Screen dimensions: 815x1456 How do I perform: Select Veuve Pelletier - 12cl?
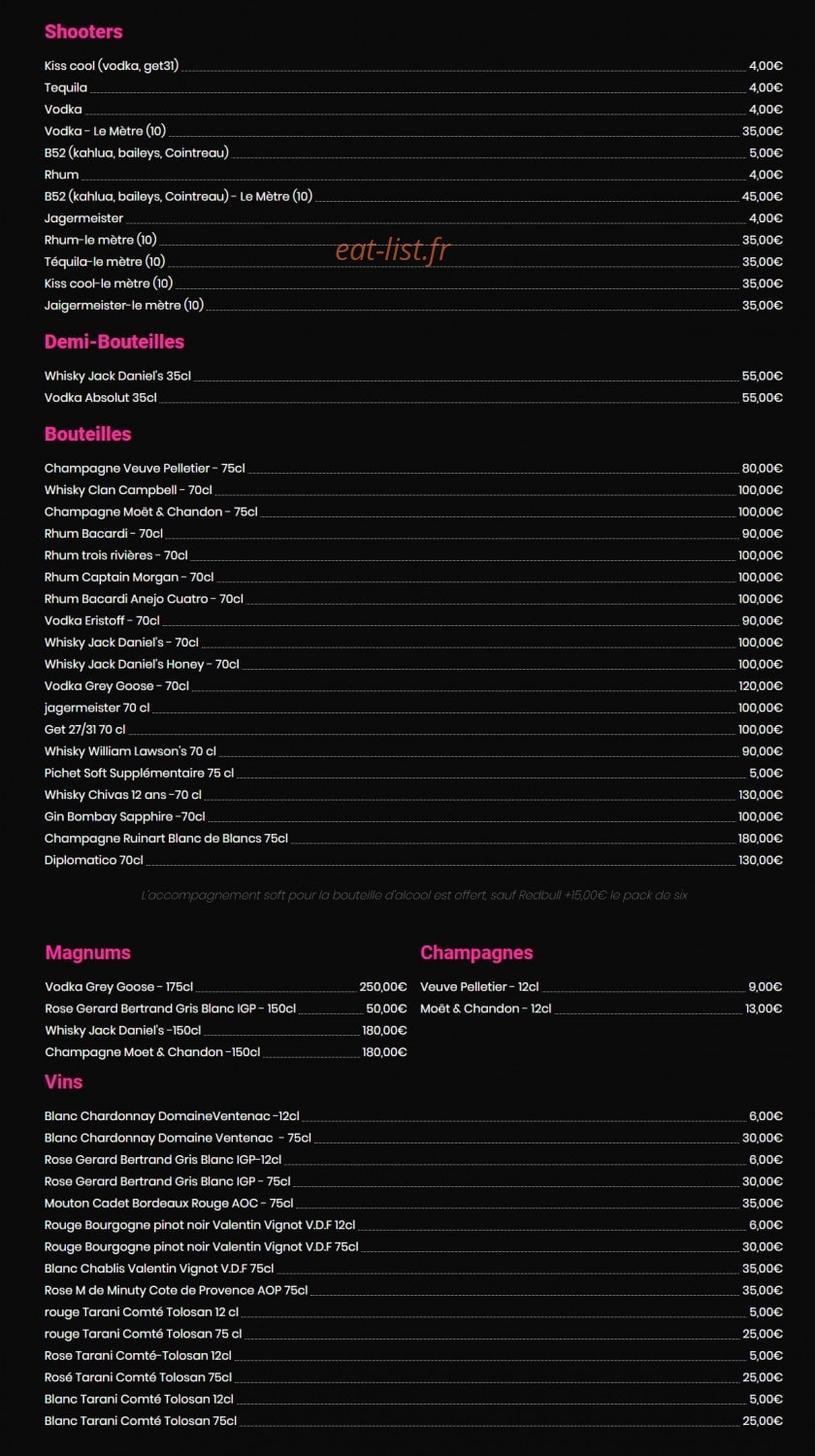(x=602, y=987)
